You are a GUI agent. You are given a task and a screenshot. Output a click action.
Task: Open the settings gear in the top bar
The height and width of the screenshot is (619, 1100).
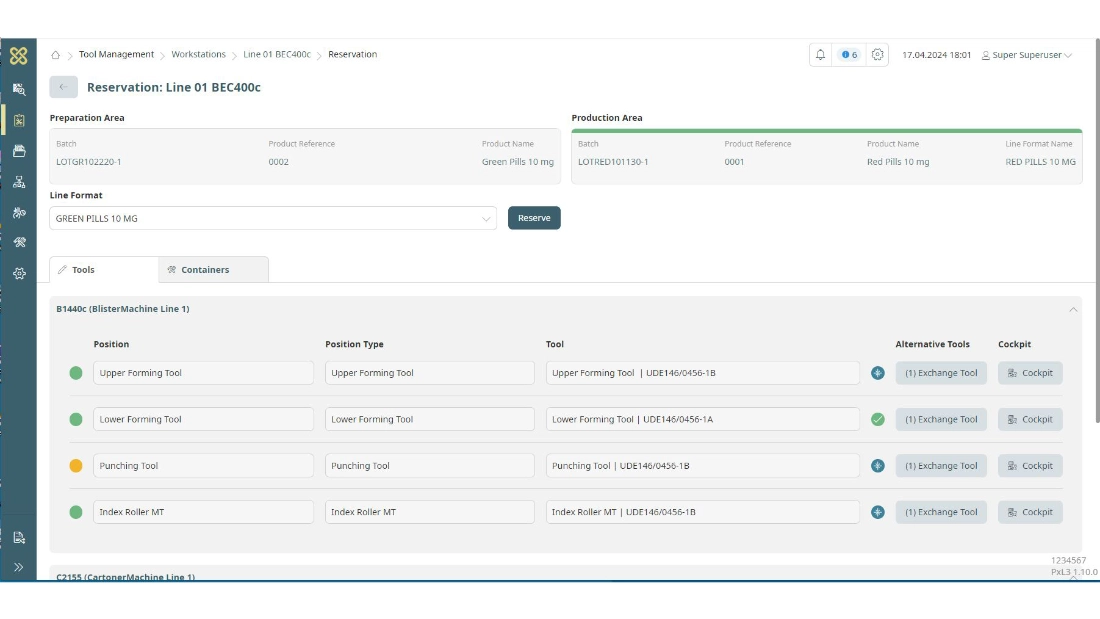tap(877, 54)
